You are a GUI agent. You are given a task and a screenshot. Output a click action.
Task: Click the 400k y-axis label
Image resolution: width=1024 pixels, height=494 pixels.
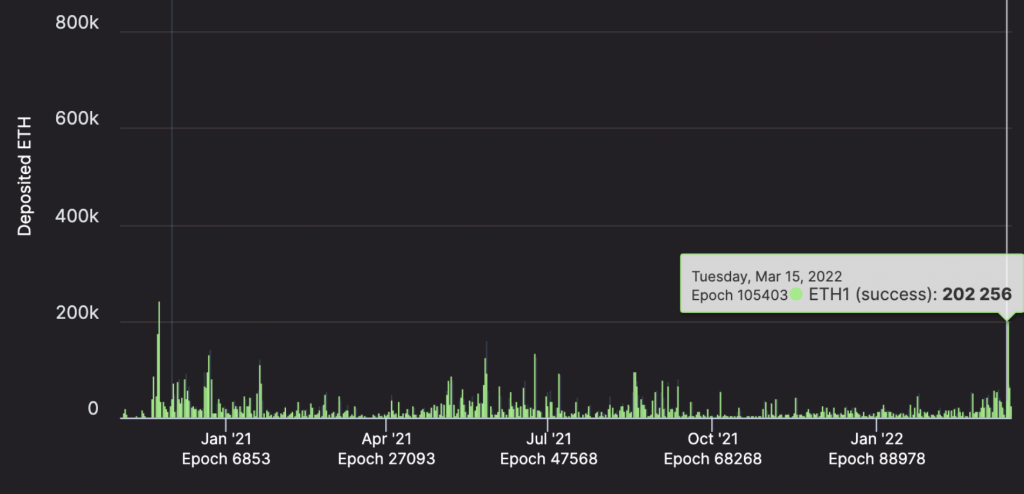point(78,216)
